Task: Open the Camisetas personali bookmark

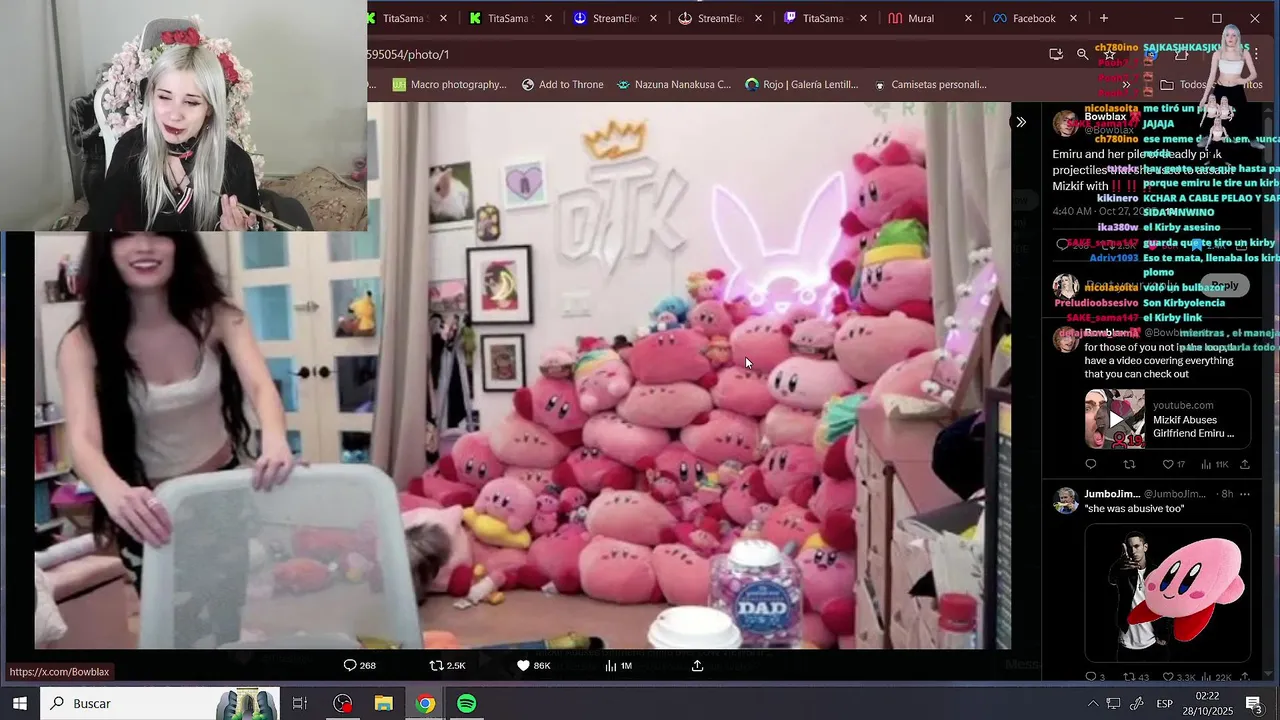Action: (930, 85)
